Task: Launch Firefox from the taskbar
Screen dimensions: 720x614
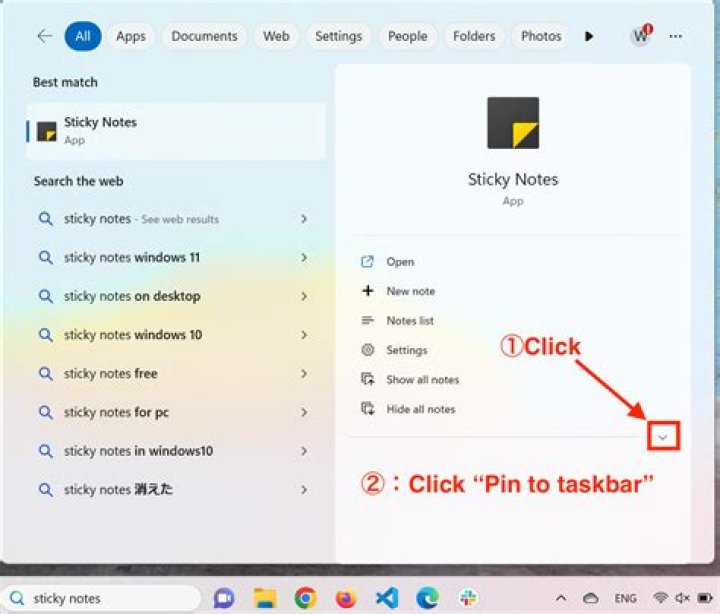Action: 346,599
